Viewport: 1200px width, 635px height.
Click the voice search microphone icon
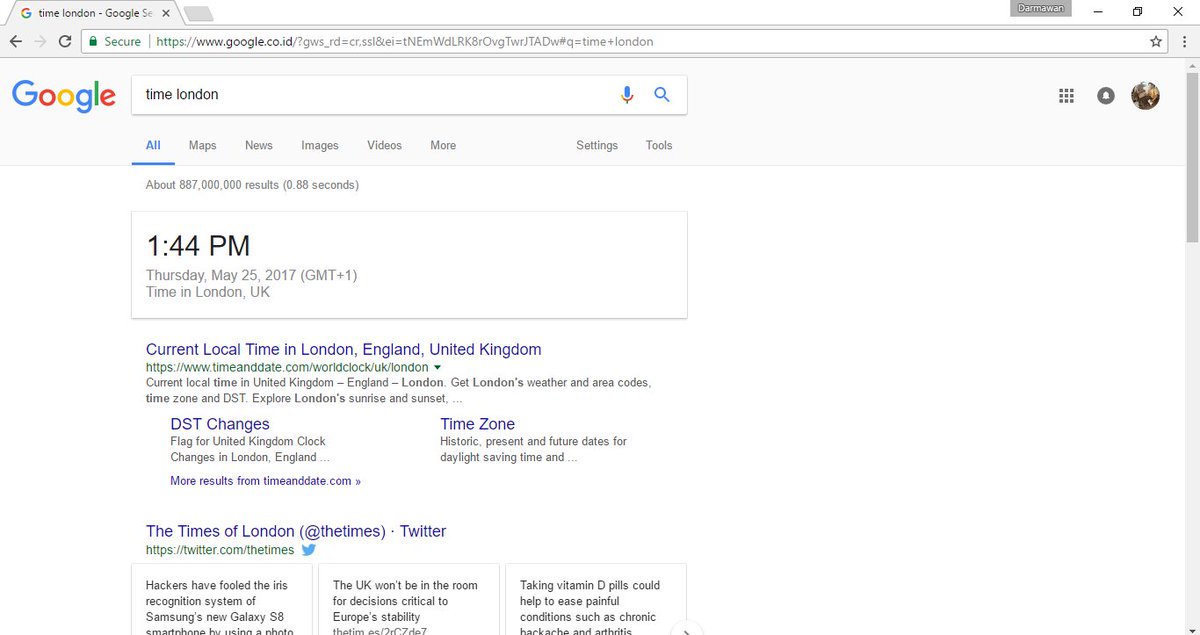click(627, 95)
